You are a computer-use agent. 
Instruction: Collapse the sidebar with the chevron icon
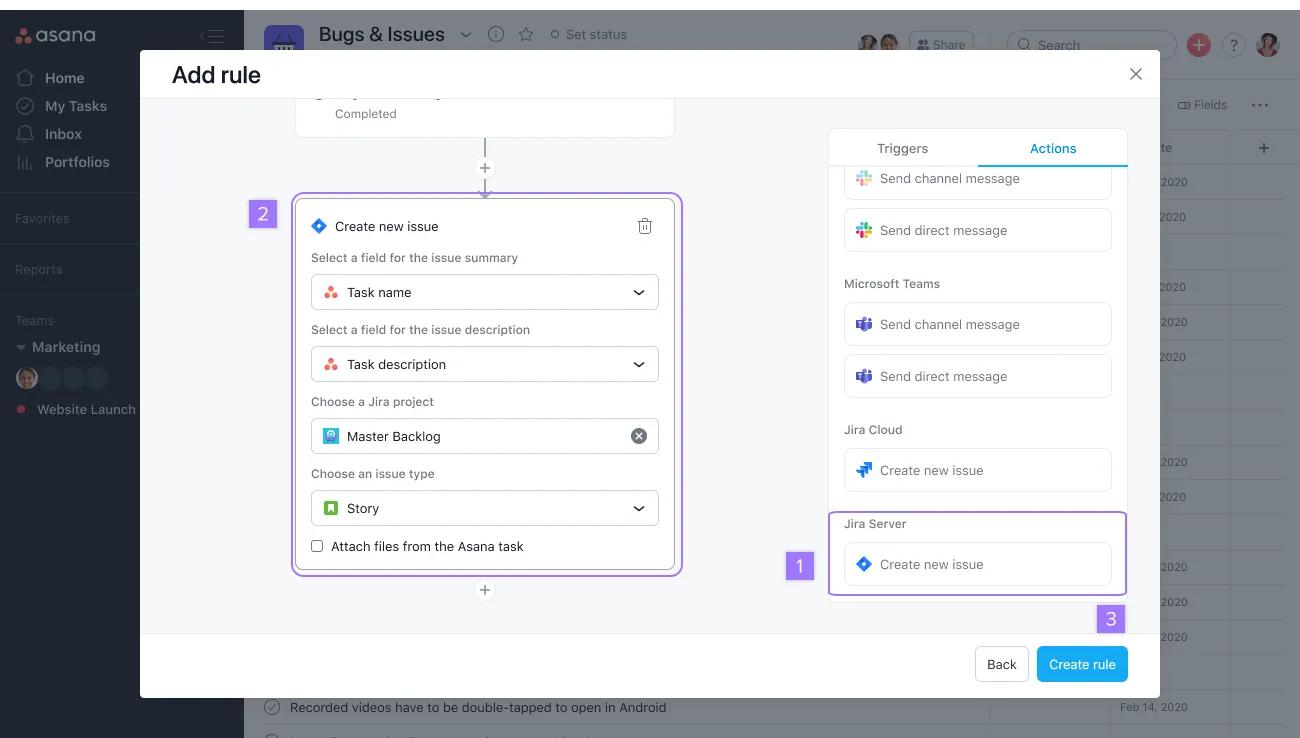coord(213,36)
